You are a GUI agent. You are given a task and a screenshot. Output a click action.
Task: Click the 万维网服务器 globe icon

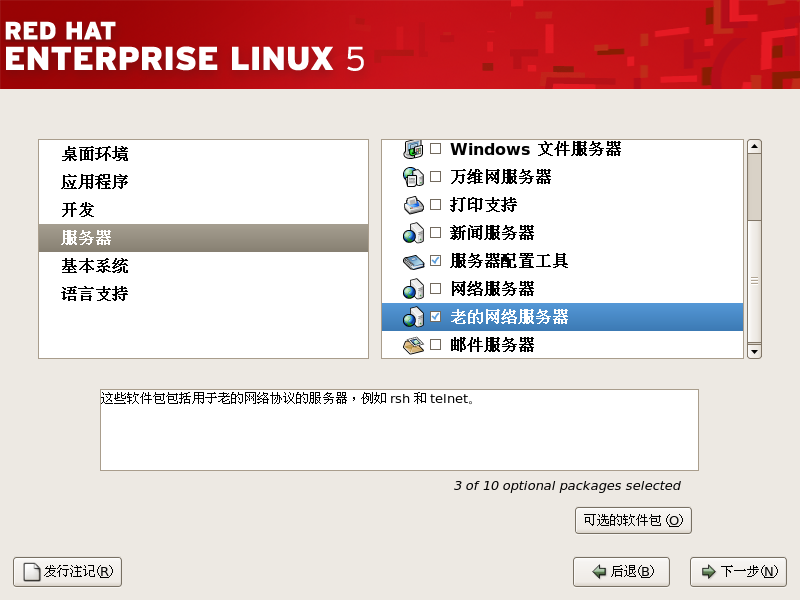click(x=413, y=177)
